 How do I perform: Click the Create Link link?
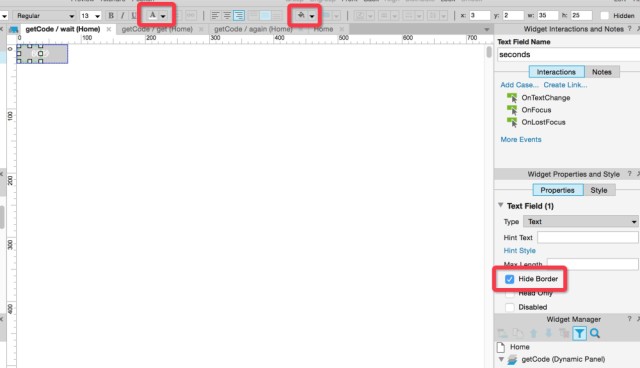point(565,85)
